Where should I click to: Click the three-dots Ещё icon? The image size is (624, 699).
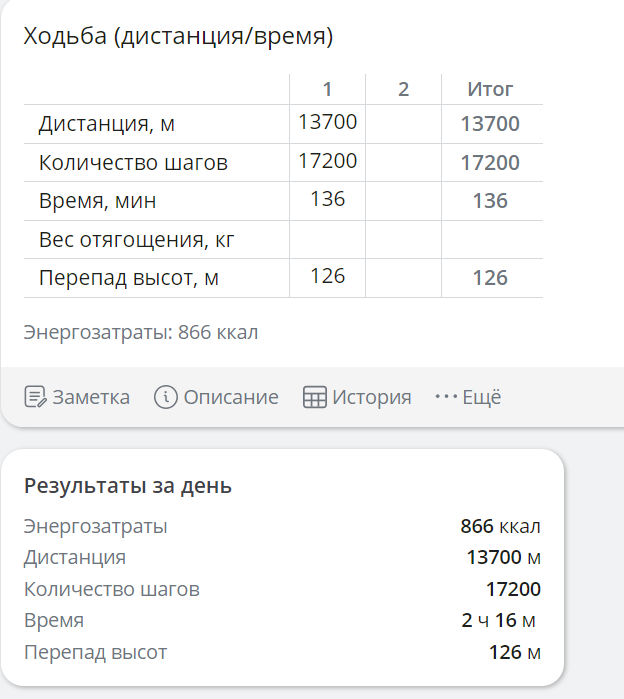pyautogui.click(x=446, y=397)
